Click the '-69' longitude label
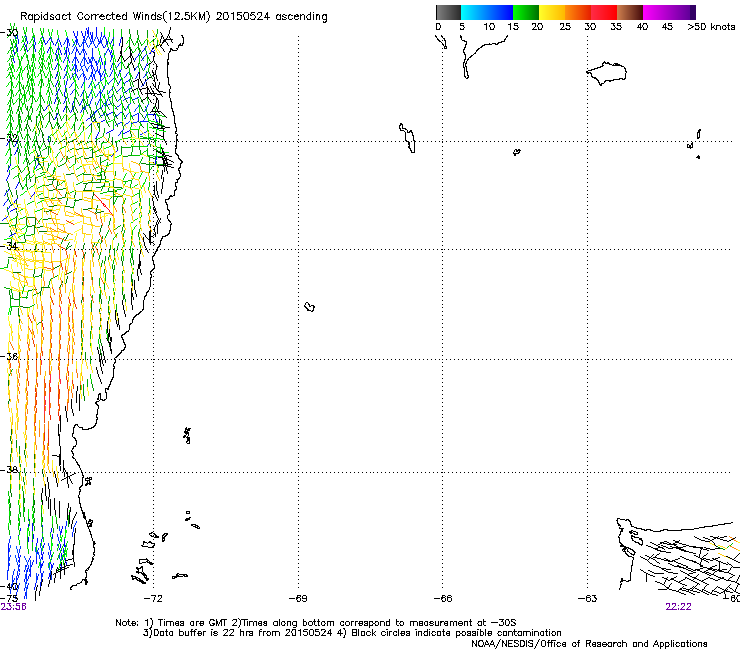Viewport: 740px width, 650px height. coord(298,599)
